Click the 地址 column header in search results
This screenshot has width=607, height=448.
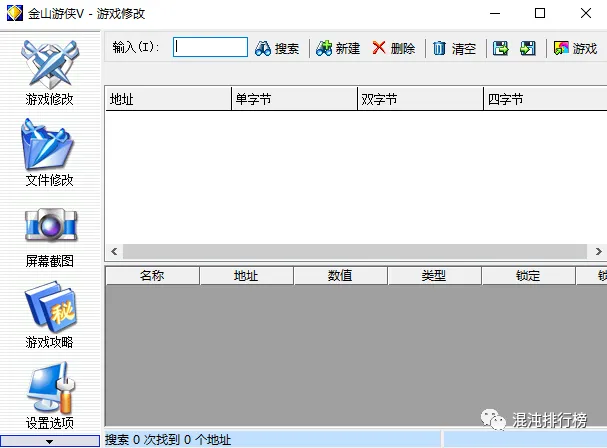tap(168, 99)
